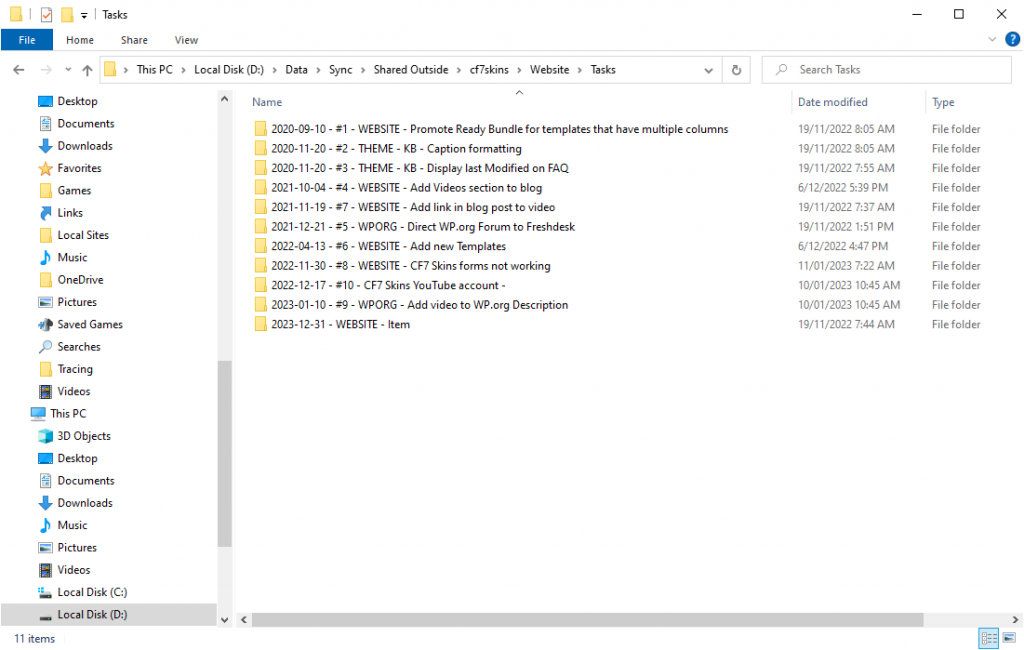
Task: Click cf7skins in the address breadcrumb
Action: point(489,70)
